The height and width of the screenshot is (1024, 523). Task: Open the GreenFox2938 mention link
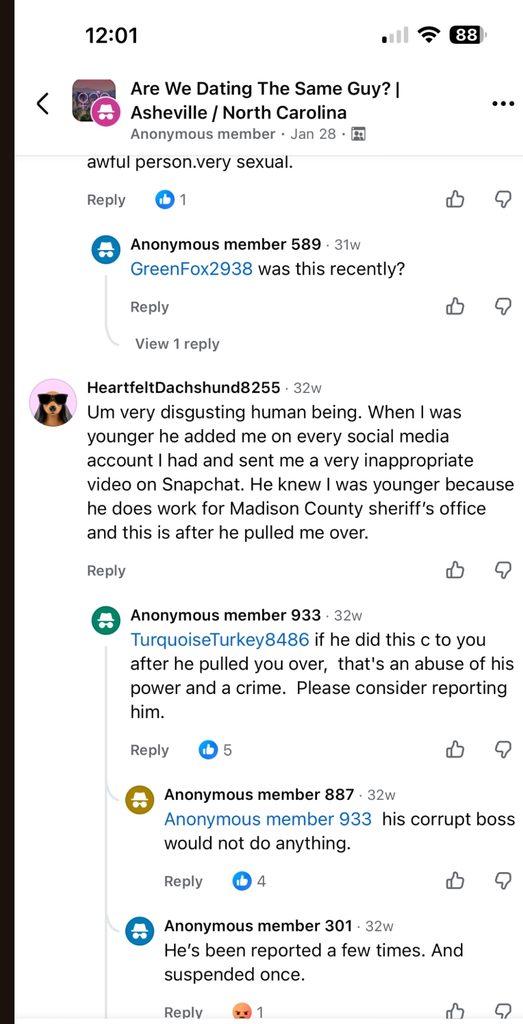point(191,268)
